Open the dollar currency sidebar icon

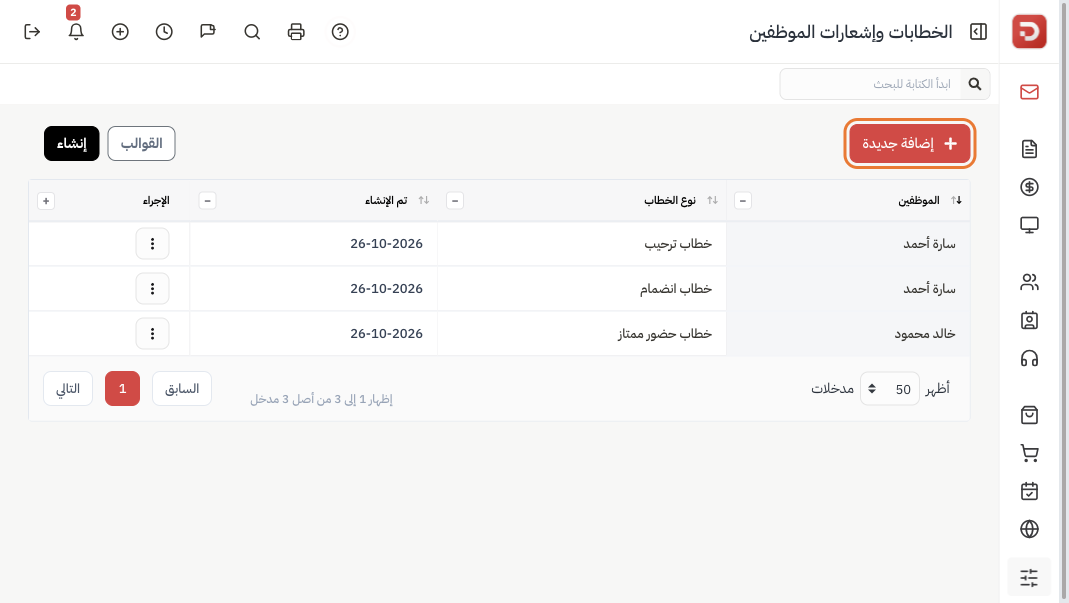click(1029, 187)
